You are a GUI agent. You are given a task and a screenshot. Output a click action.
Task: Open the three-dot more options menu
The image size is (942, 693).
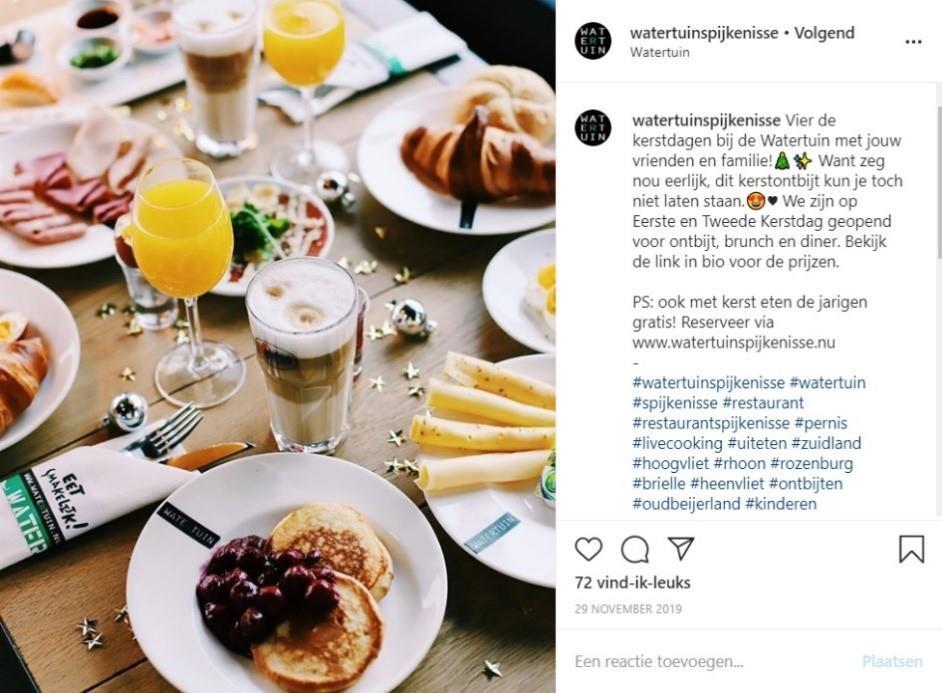913,41
